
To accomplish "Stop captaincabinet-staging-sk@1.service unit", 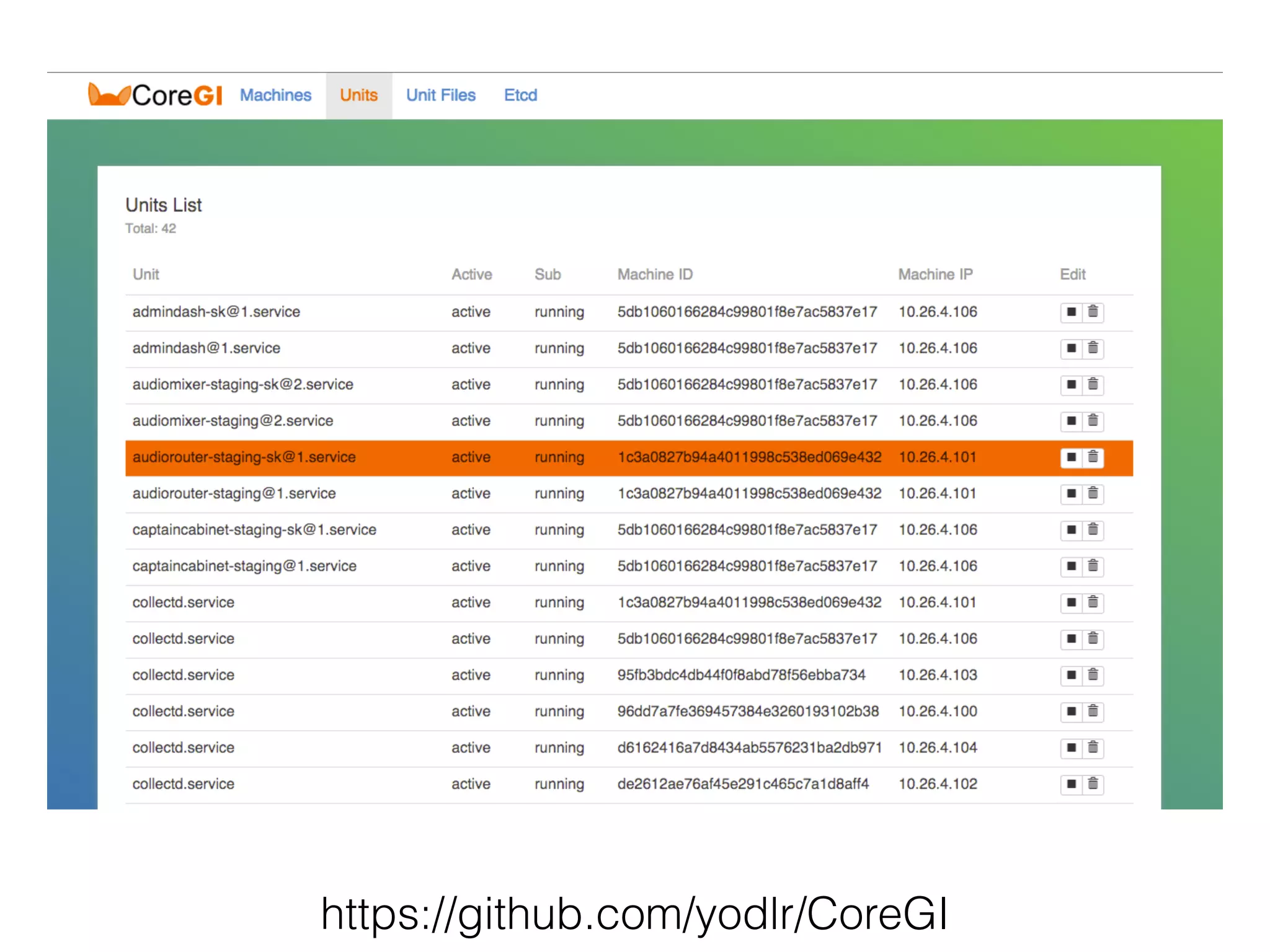I will coord(1071,530).
